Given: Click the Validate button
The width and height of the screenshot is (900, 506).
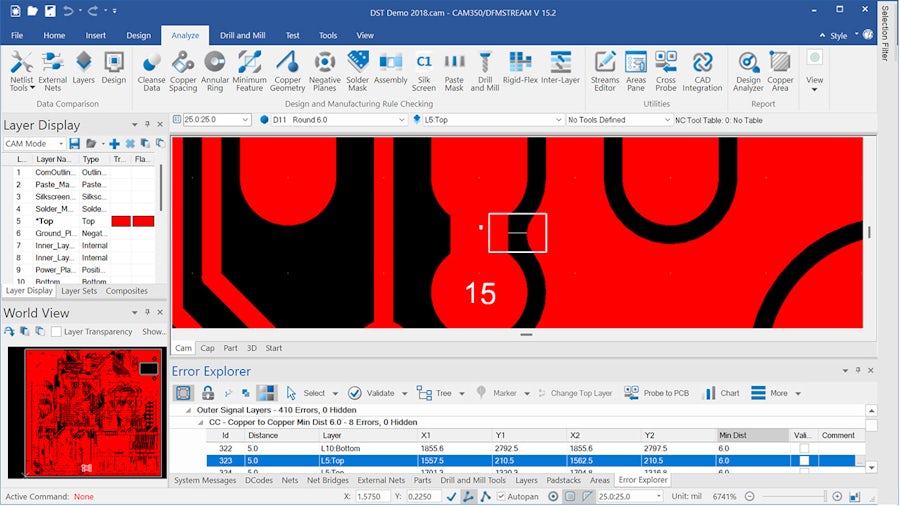Looking at the screenshot, I should point(373,393).
